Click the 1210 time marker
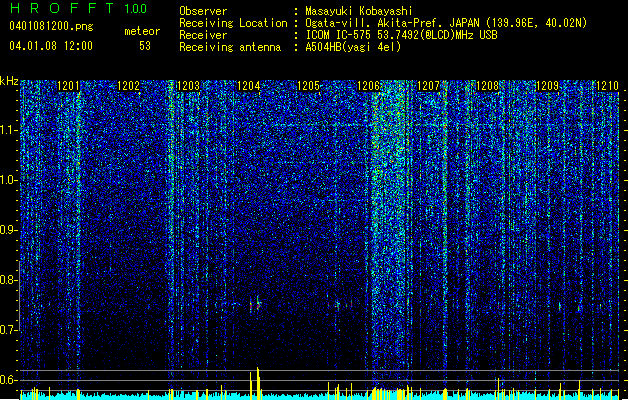The image size is (629, 400). tap(607, 85)
